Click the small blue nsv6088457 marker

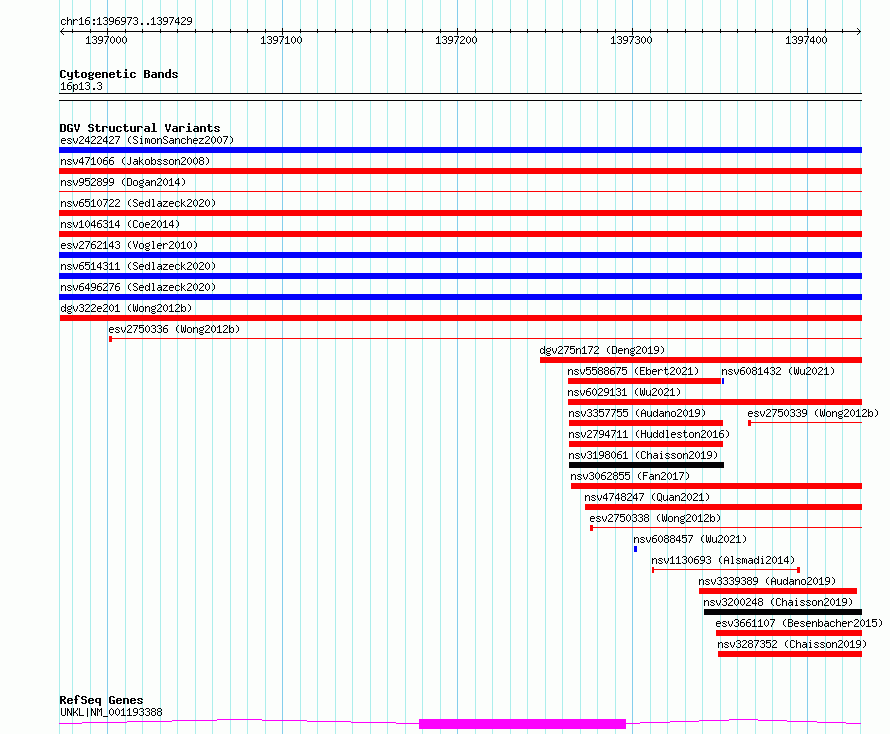pos(635,549)
